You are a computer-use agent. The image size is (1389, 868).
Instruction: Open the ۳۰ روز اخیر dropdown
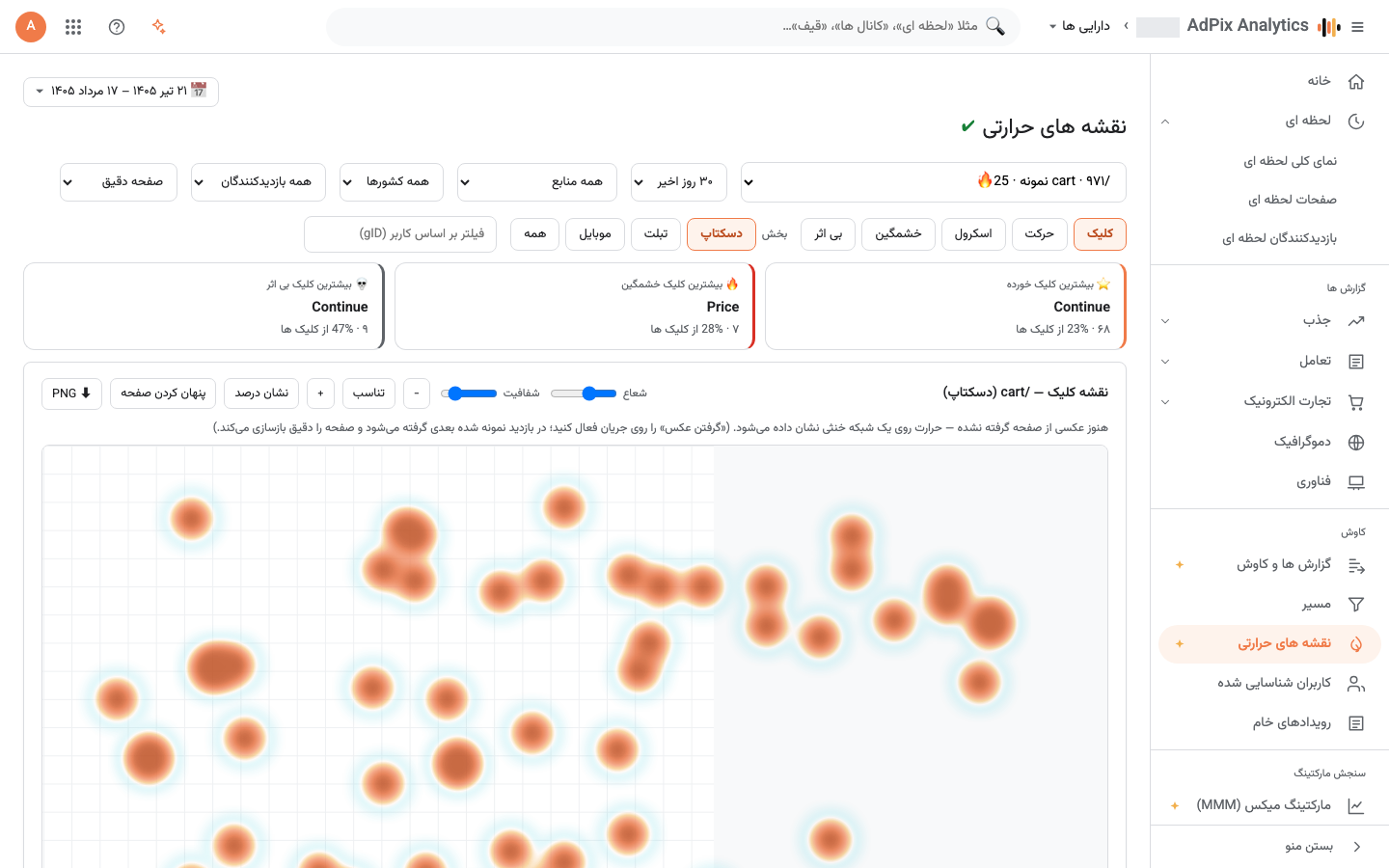click(x=679, y=182)
